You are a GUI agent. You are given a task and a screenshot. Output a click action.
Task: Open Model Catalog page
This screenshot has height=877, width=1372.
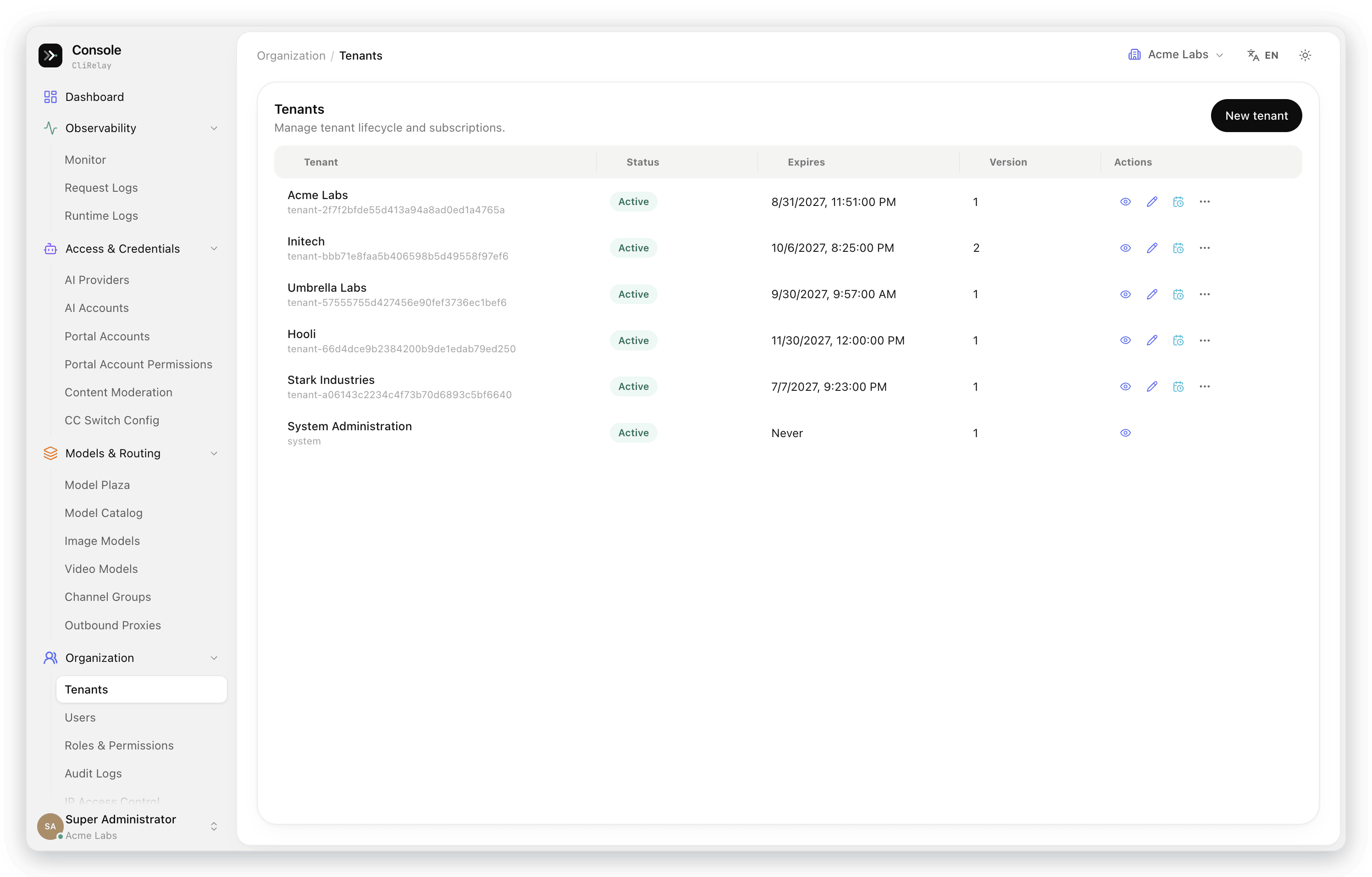(103, 513)
